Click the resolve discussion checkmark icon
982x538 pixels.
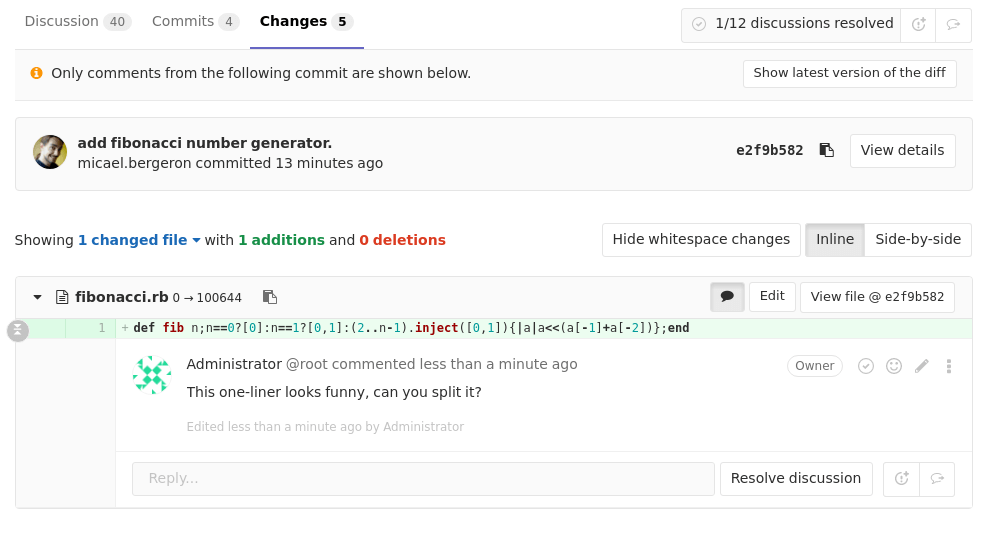tap(866, 366)
